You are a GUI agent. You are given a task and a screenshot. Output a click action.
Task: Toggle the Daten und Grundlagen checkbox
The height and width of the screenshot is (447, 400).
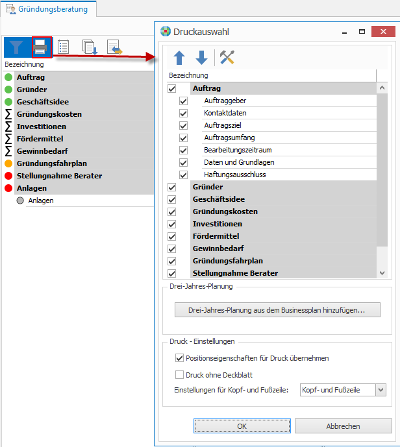coord(183,163)
